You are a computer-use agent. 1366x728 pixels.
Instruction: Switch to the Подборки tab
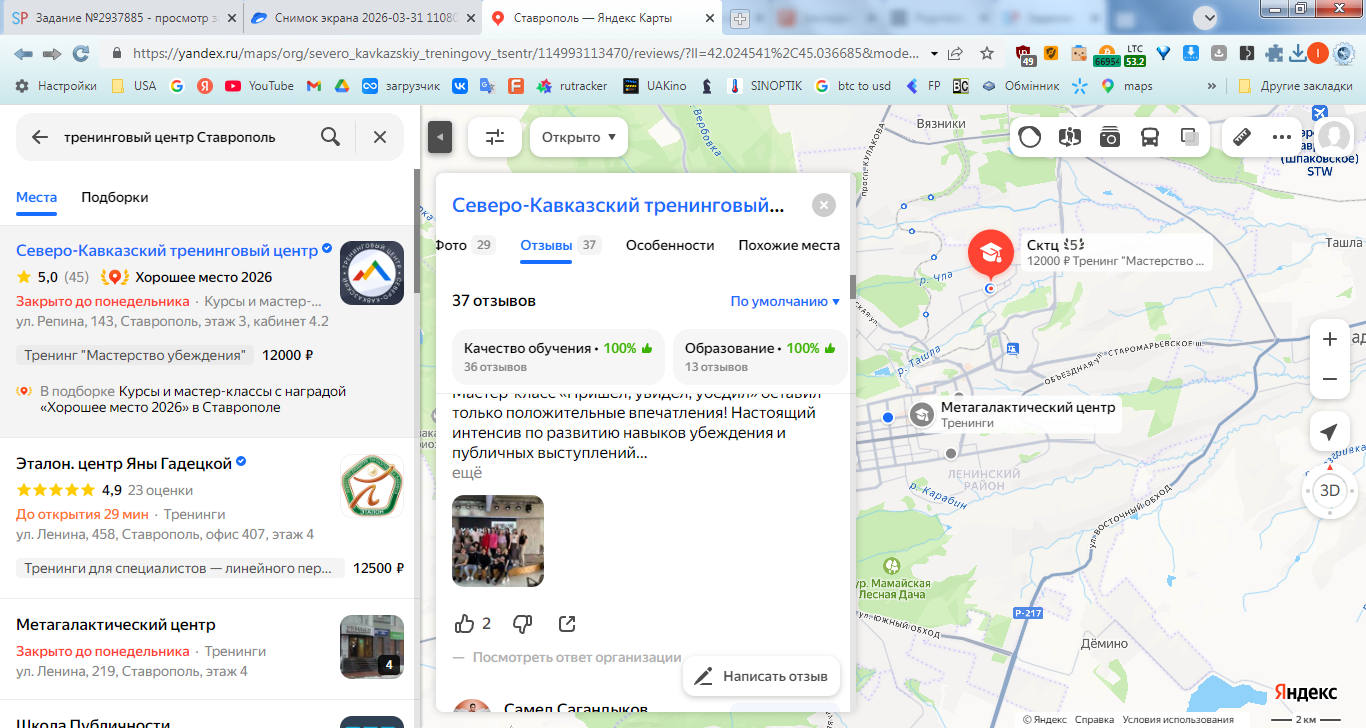point(115,197)
